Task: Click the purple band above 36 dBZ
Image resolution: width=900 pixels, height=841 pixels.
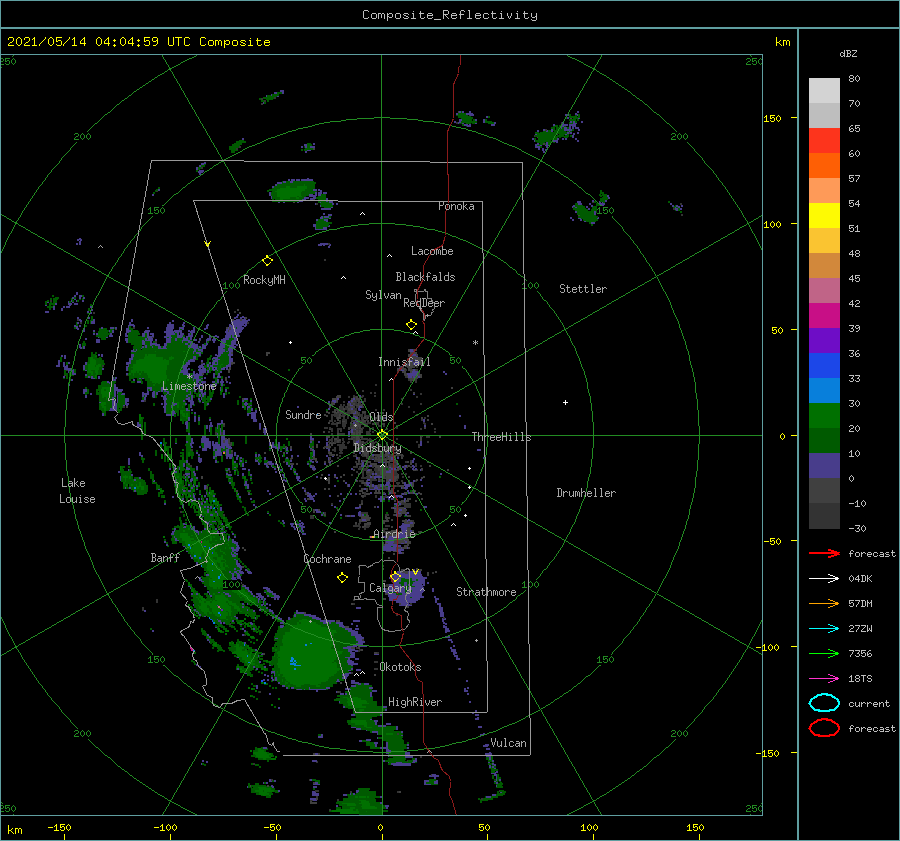Action: [824, 341]
